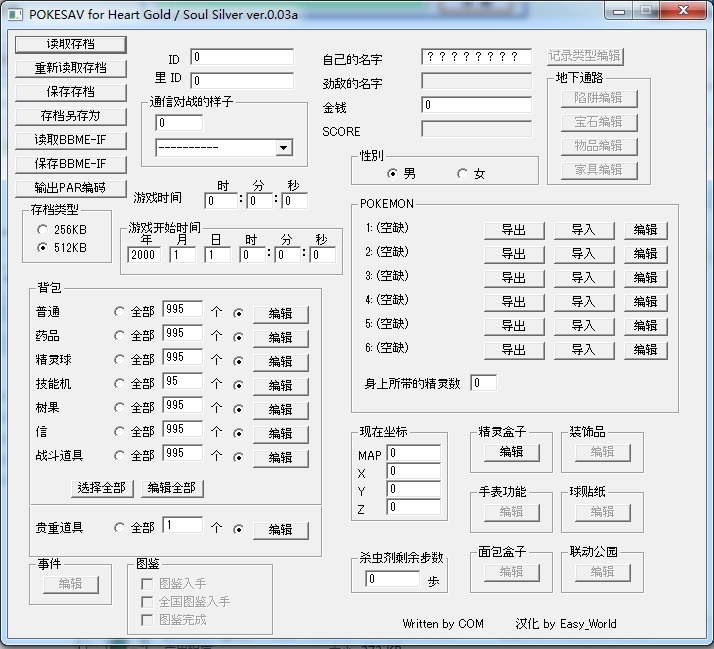Viewport: 714px width, 649px height.
Task: Edit Pokemon in slot 6 with 编辑
Action: [646, 350]
